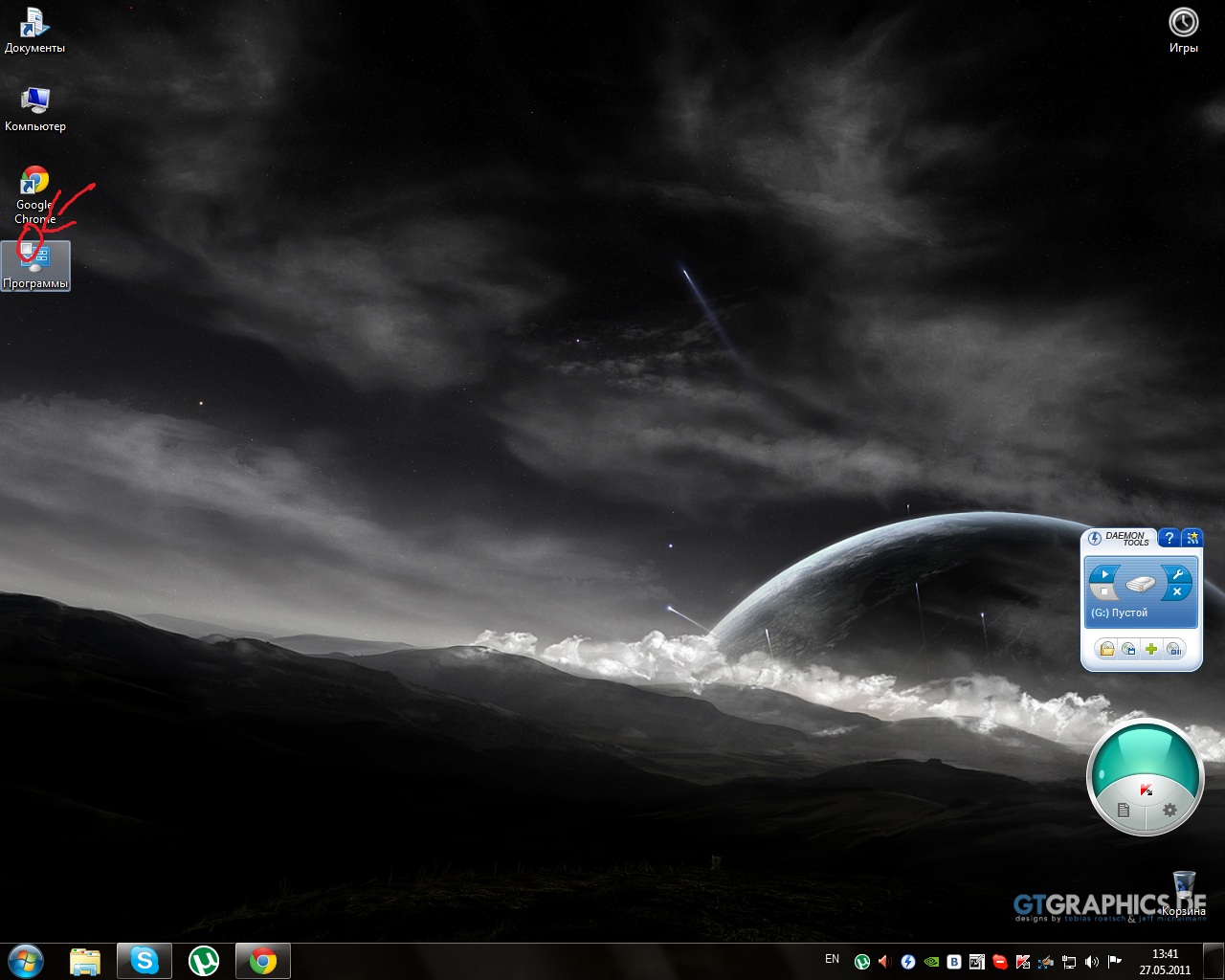
Task: Open DAEMON Tools wrench settings
Action: 1176,574
